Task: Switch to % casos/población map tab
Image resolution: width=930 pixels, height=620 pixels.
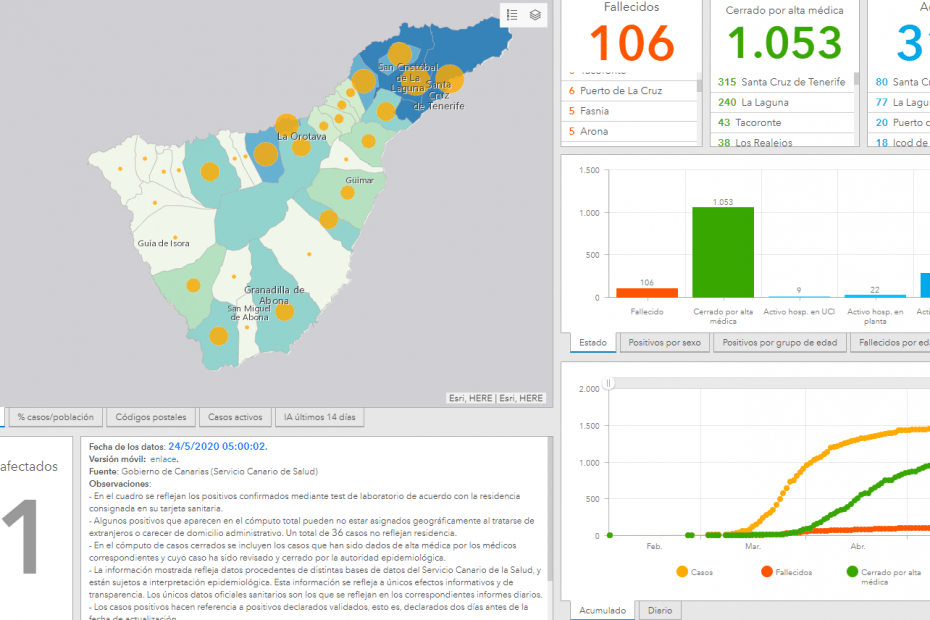Action: [x=56, y=417]
